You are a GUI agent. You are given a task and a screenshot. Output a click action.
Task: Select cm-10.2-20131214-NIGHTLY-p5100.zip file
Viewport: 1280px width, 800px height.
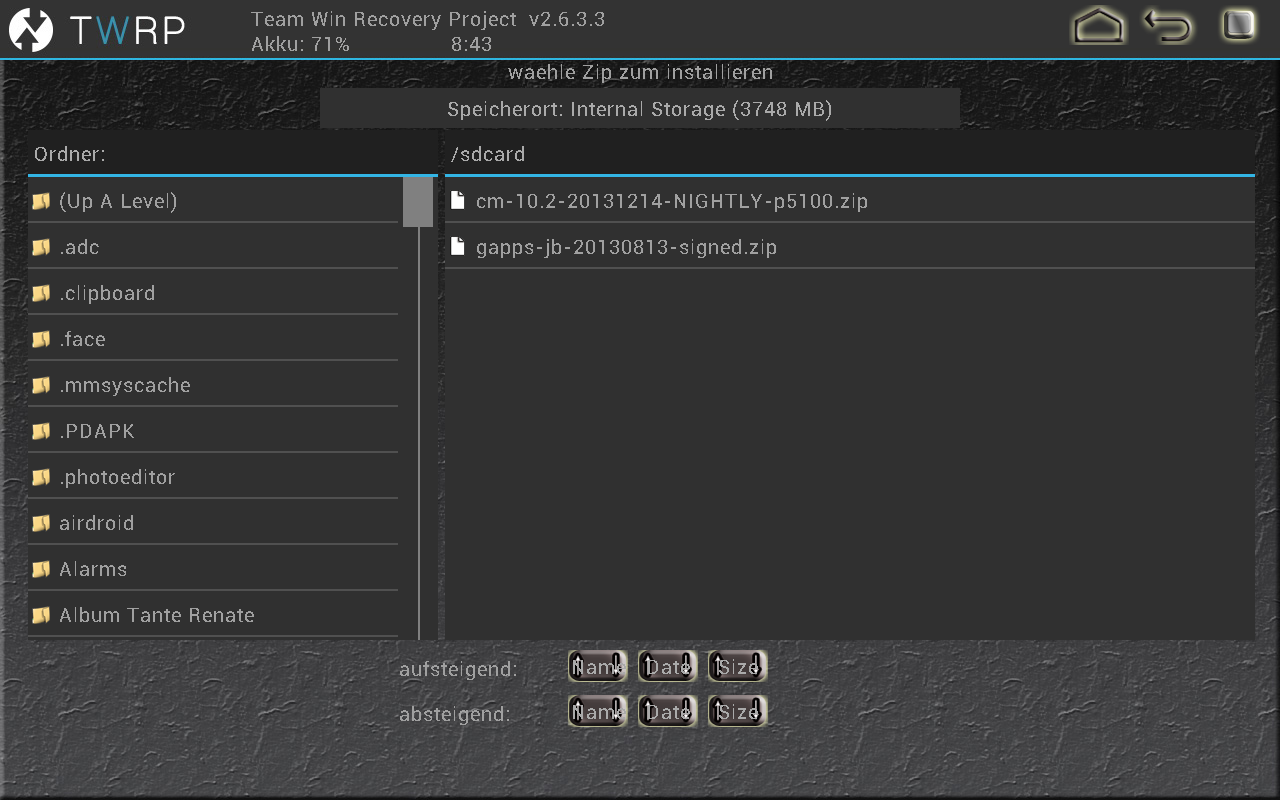click(x=672, y=201)
